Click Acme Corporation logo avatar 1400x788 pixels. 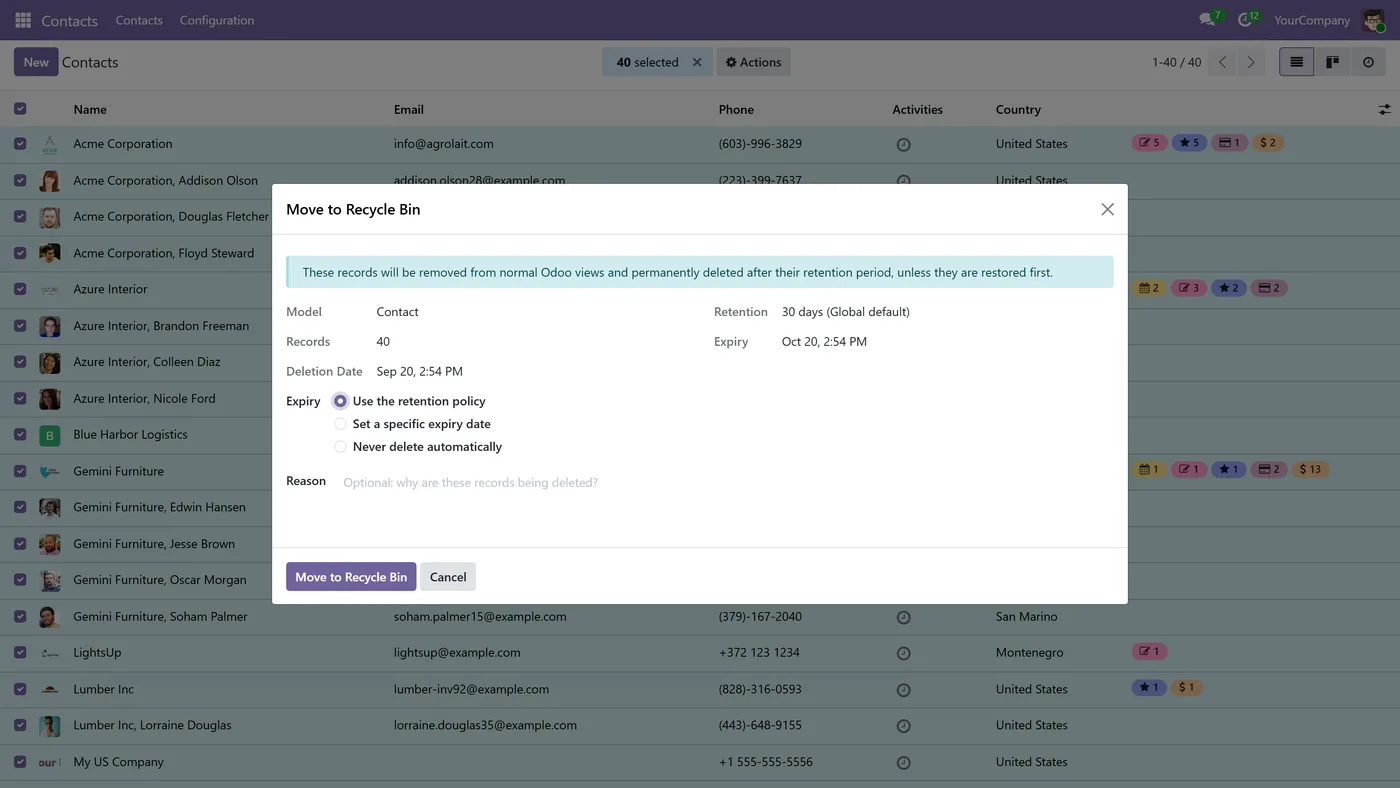click(49, 144)
